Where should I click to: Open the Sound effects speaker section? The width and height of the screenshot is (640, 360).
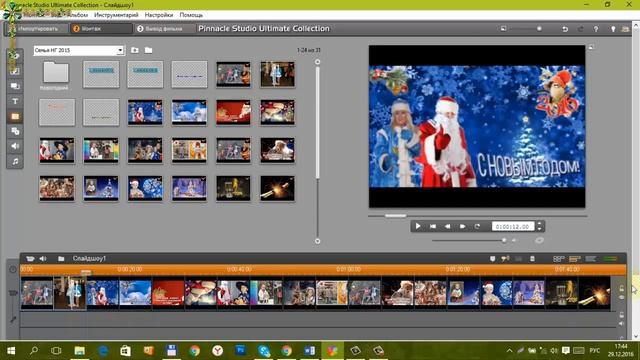pyautogui.click(x=15, y=146)
